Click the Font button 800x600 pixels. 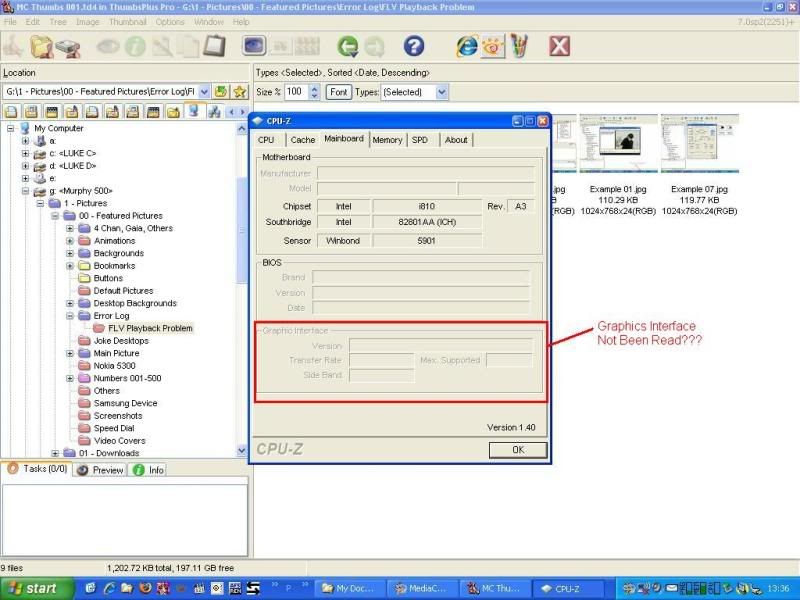click(x=338, y=92)
